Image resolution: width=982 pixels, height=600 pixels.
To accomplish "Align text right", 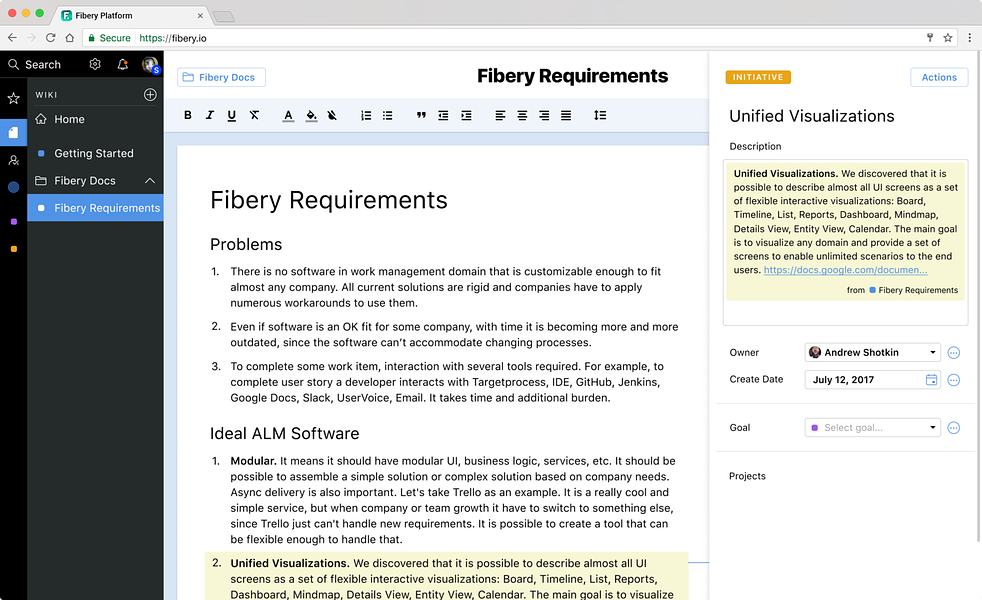I will point(544,115).
